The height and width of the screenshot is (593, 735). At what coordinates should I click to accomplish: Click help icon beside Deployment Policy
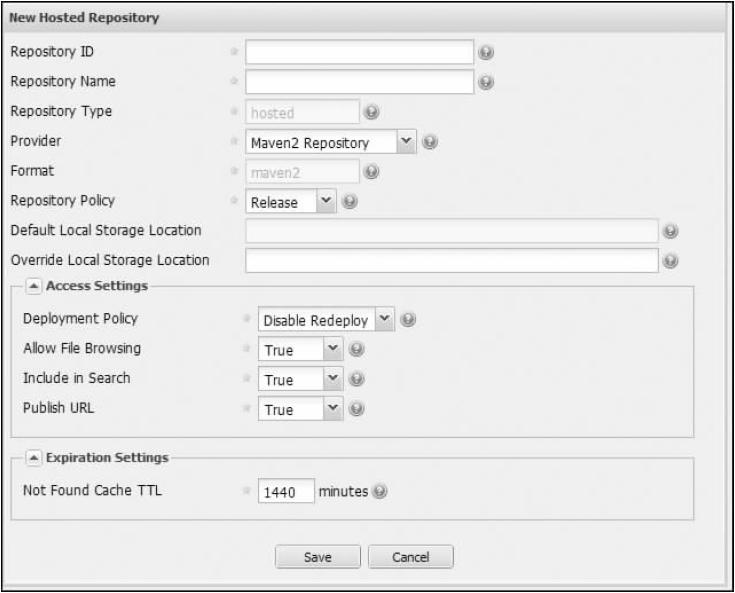[409, 320]
